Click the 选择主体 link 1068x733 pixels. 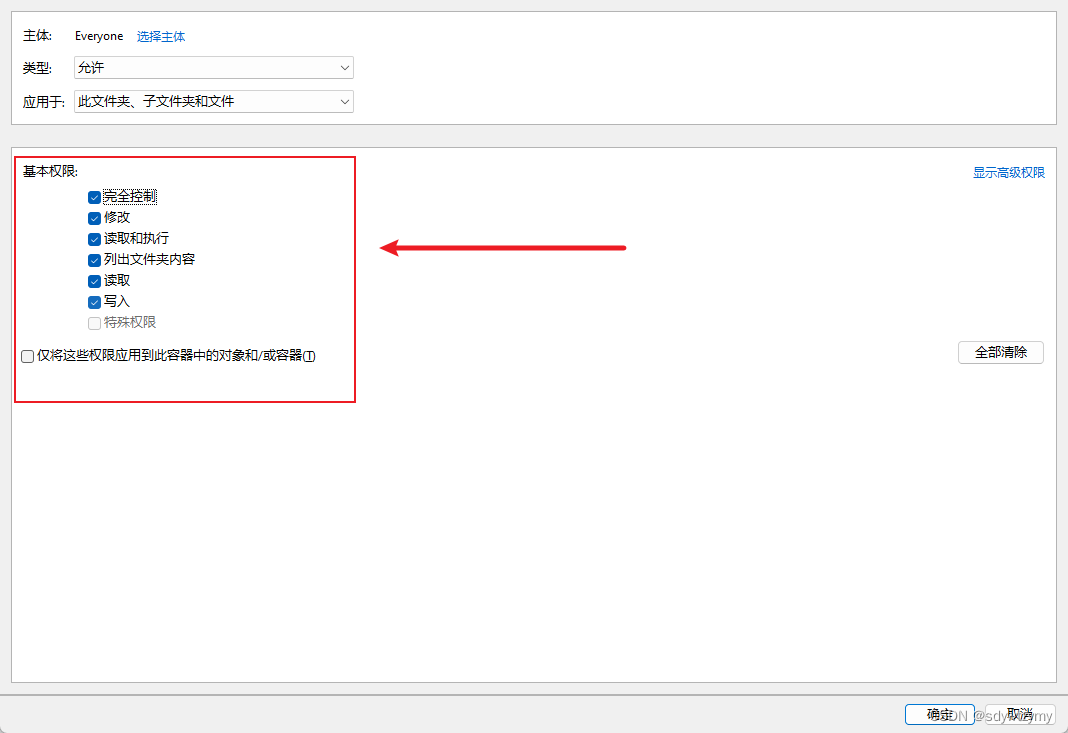(161, 36)
